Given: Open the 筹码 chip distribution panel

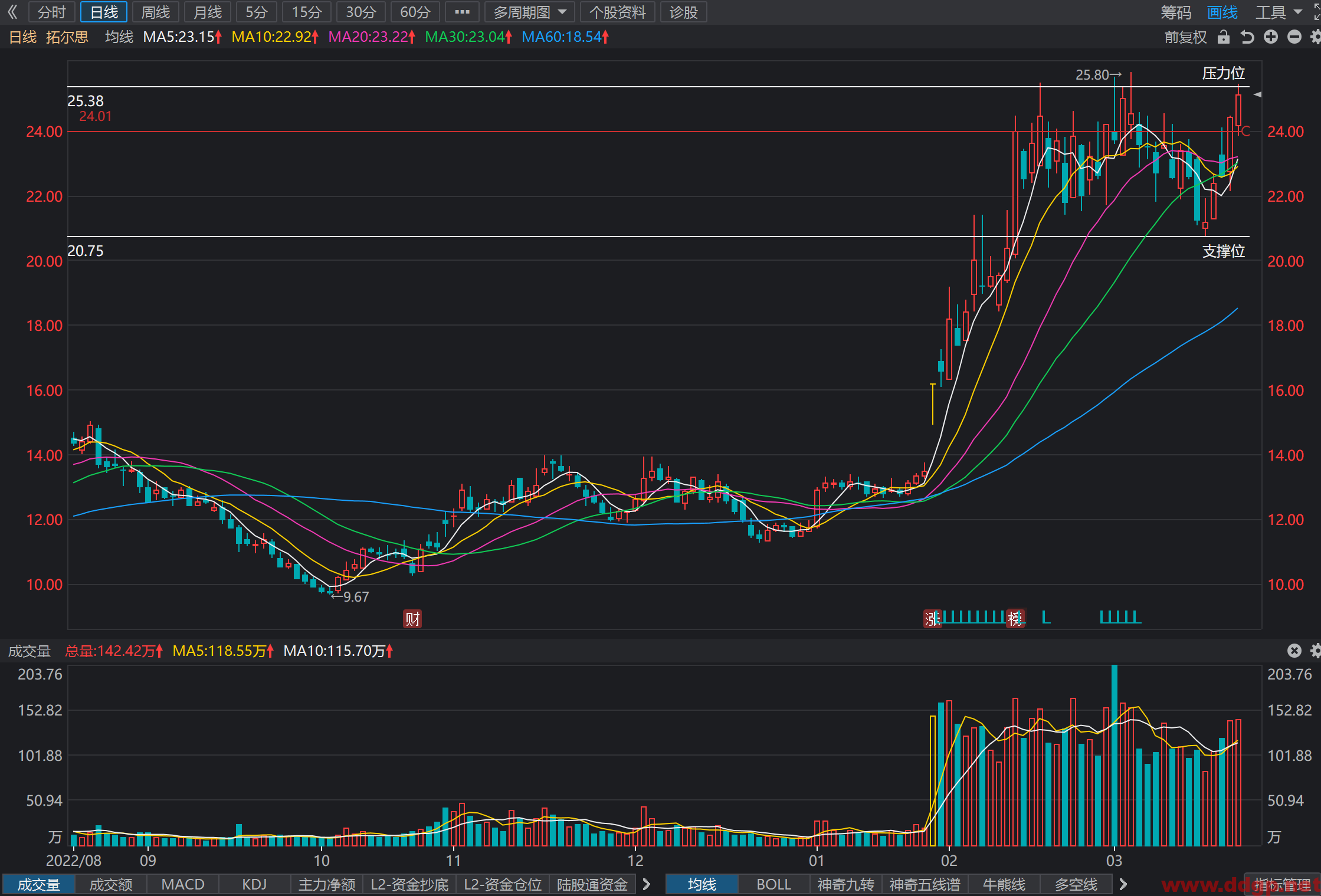Looking at the screenshot, I should [x=1176, y=12].
